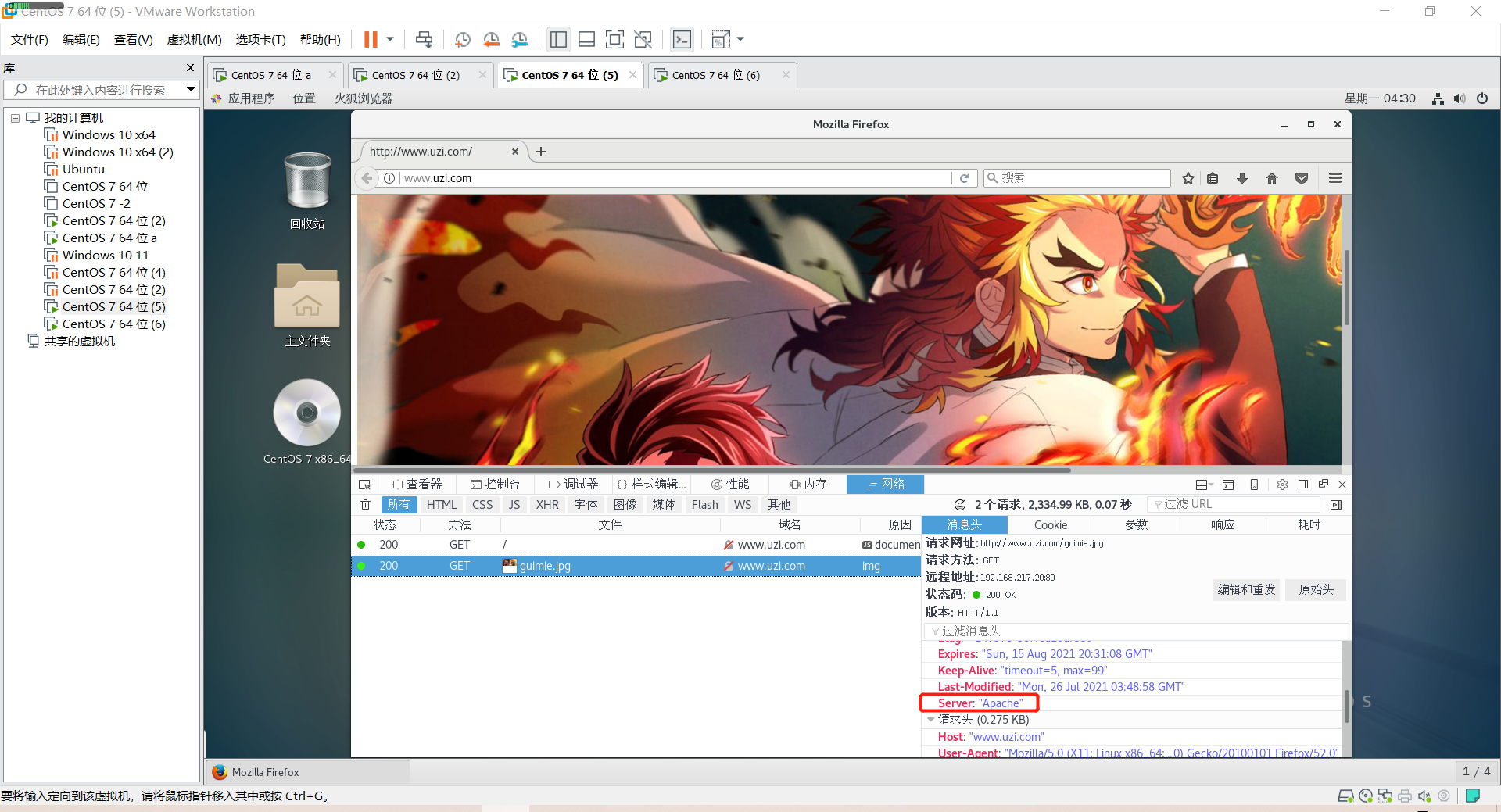1501x812 pixels.
Task: Open the 应用程序 applications menu
Action: tap(252, 98)
